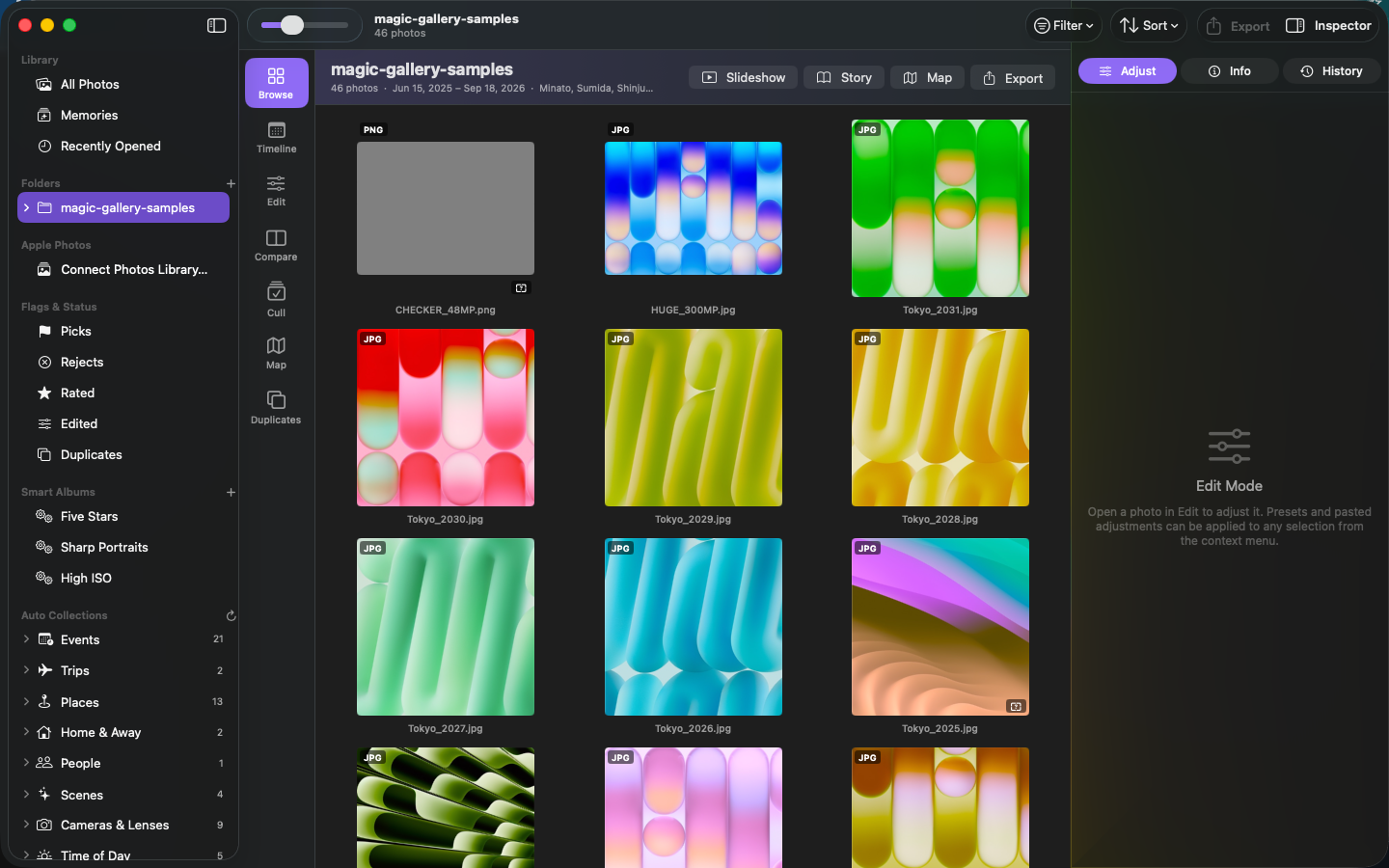The height and width of the screenshot is (868, 1389).
Task: Select Tokyo_2026.jpg thumbnail
Action: coord(694,627)
